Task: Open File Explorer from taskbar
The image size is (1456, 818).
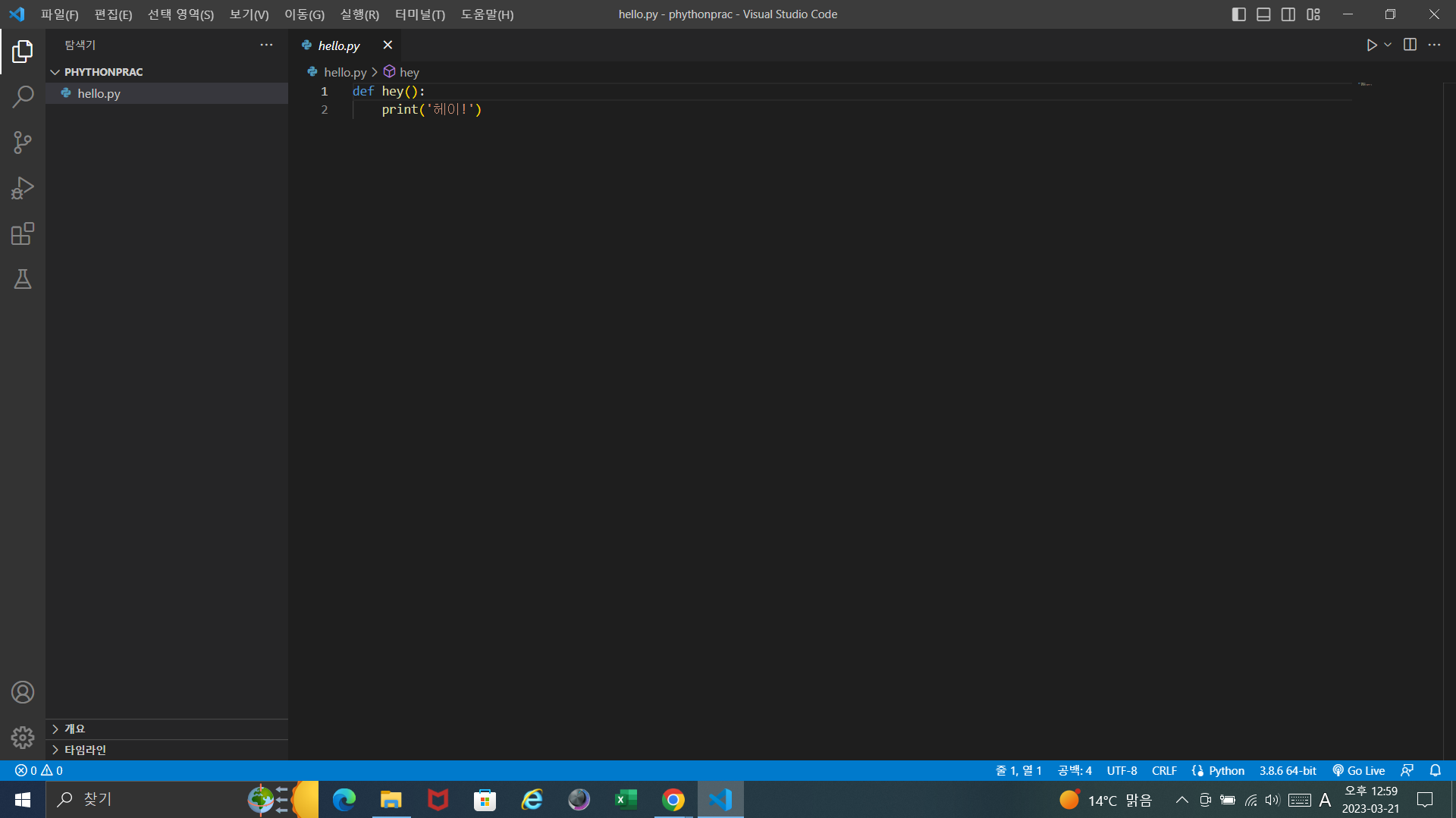Action: 391,800
